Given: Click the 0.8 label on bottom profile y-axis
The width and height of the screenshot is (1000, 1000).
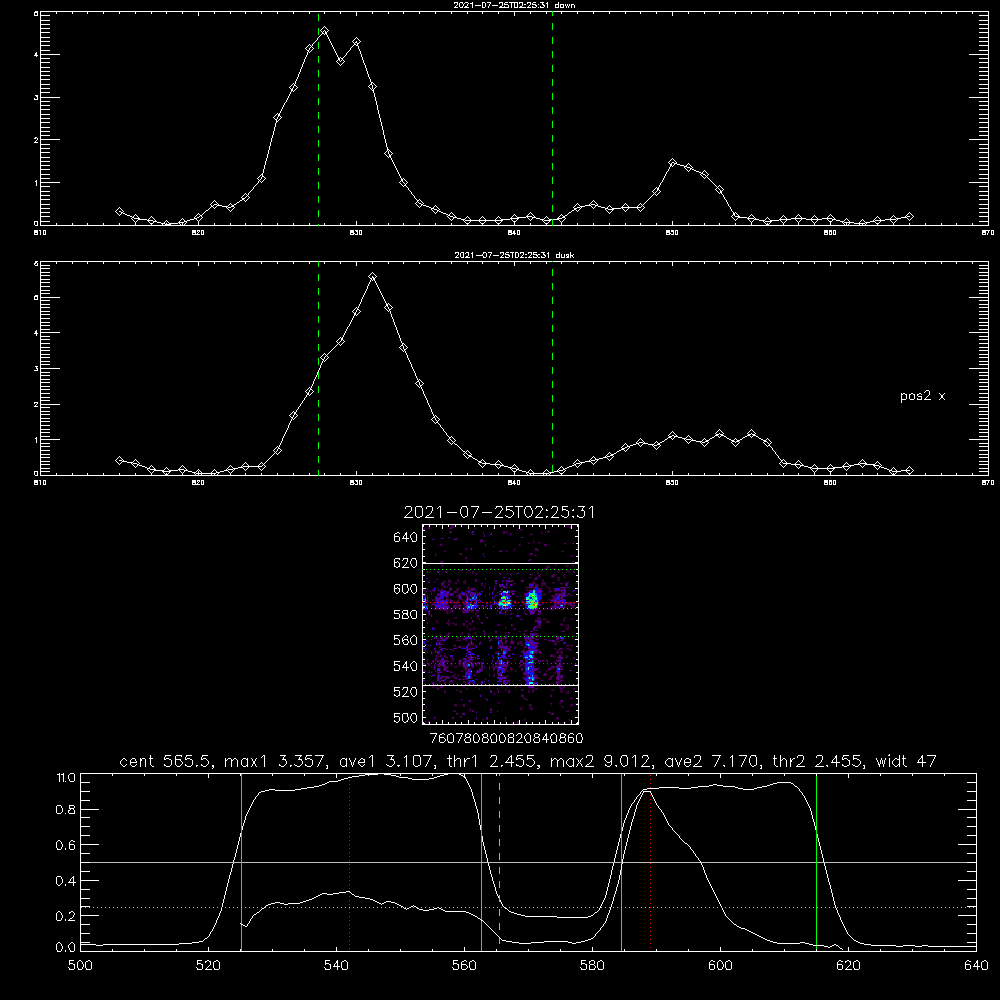Looking at the screenshot, I should coord(66,810).
